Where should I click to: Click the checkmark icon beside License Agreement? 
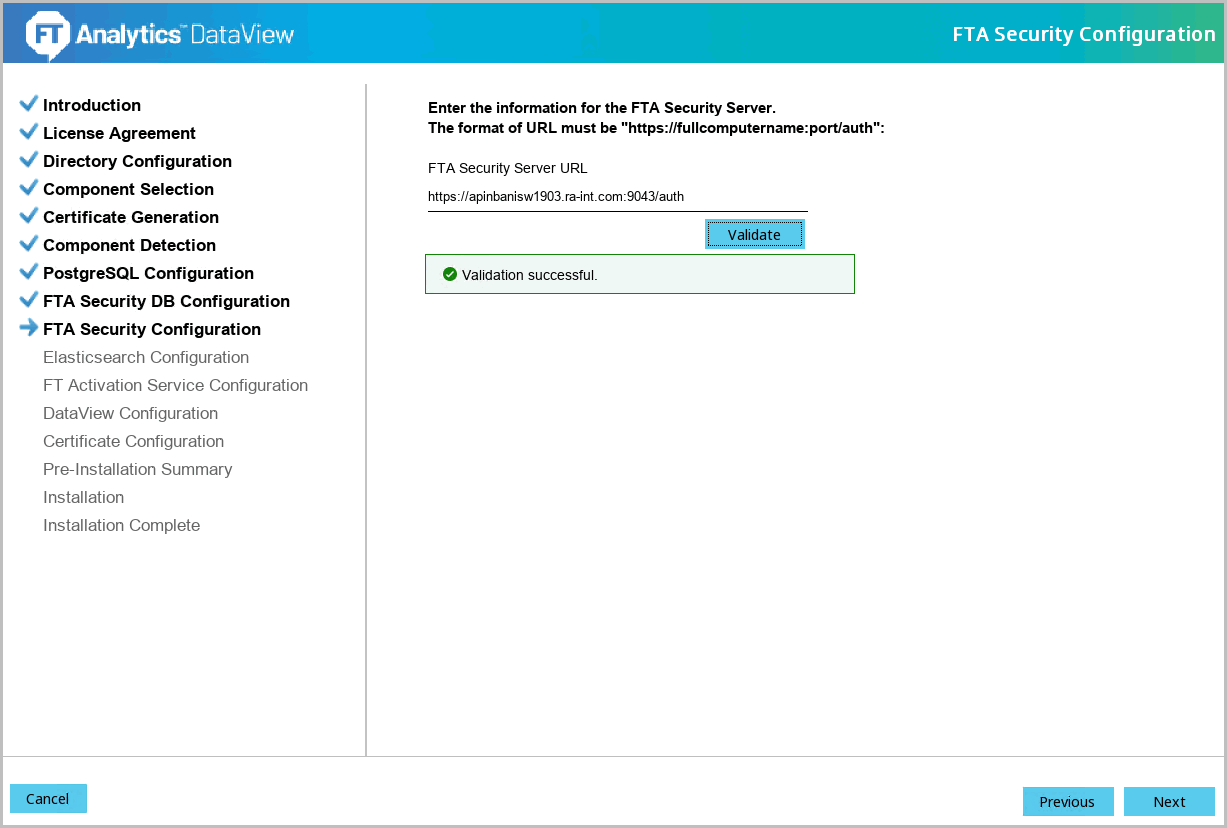(x=29, y=132)
